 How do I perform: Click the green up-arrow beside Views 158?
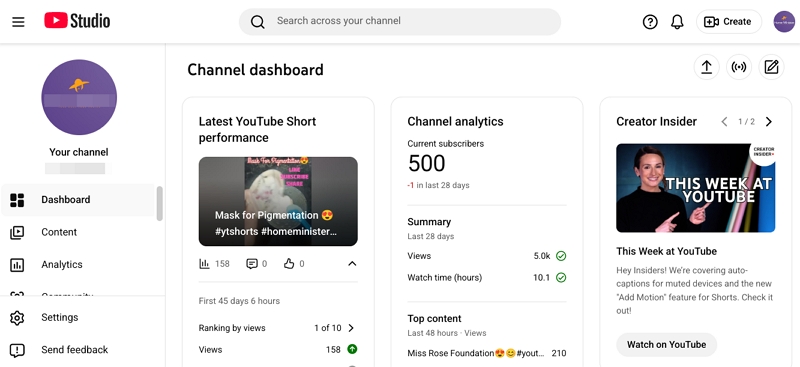click(352, 349)
